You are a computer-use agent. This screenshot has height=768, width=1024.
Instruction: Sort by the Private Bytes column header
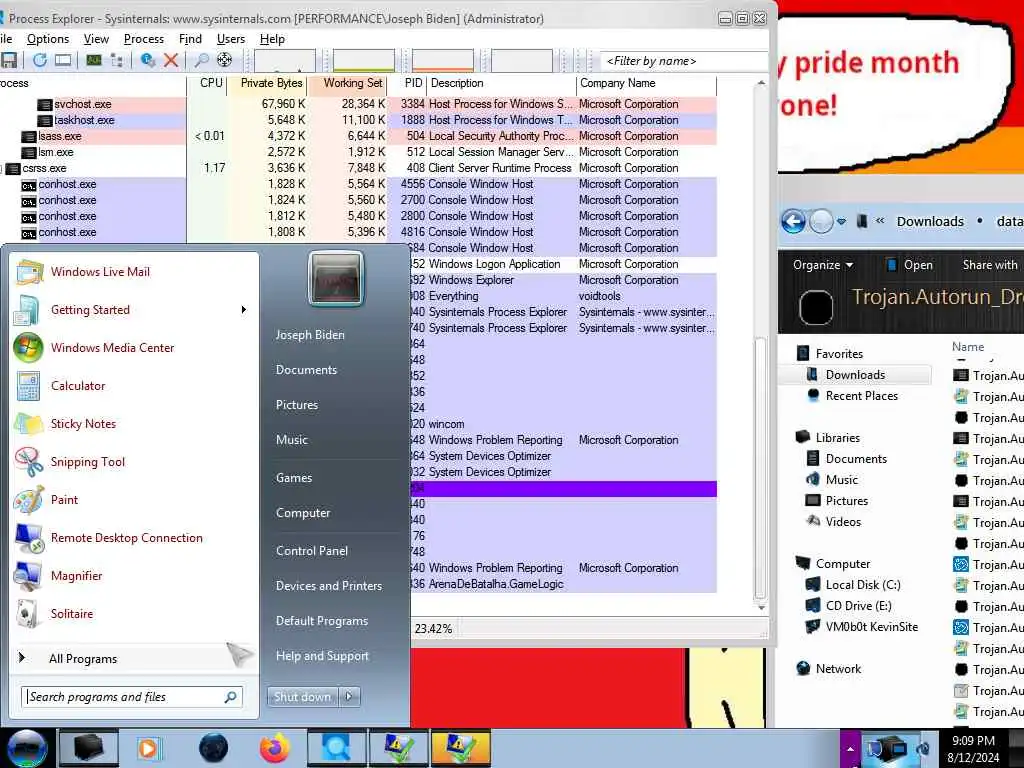pyautogui.click(x=267, y=84)
